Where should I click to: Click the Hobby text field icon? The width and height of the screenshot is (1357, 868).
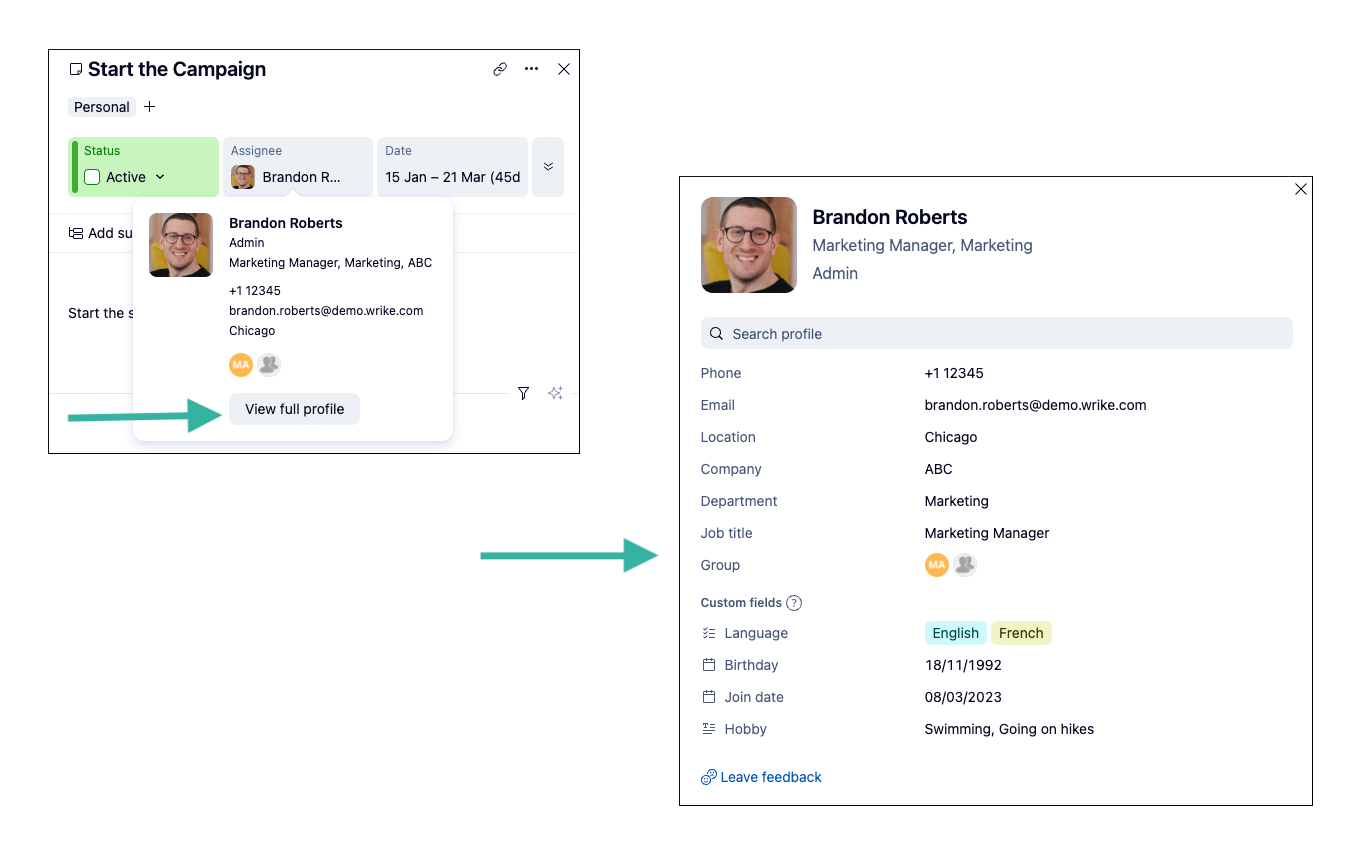[709, 729]
